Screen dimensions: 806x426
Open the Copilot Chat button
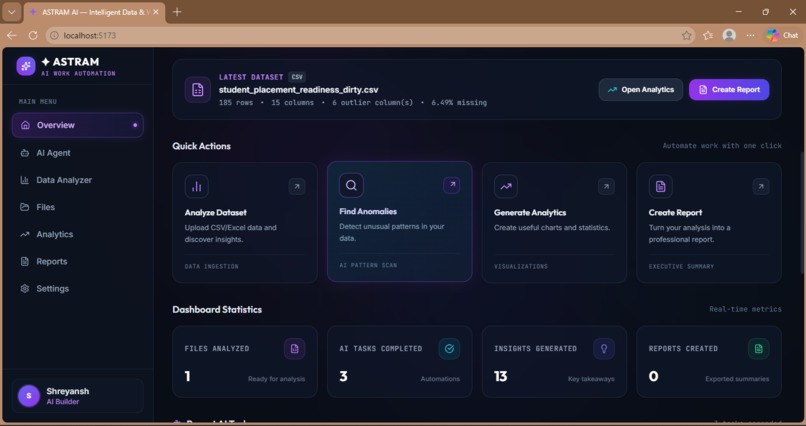tap(782, 35)
